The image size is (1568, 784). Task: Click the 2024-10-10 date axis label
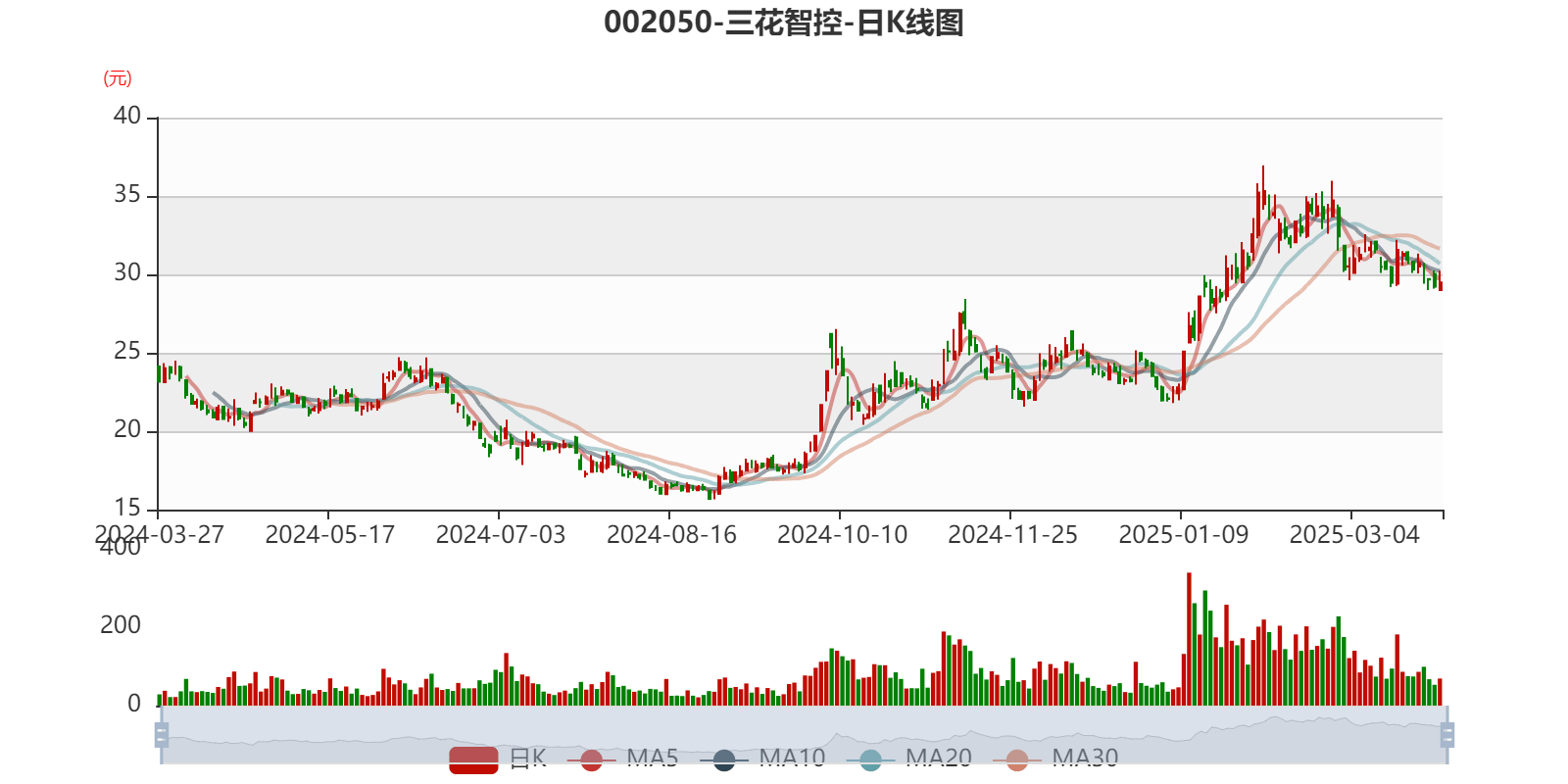point(842,535)
